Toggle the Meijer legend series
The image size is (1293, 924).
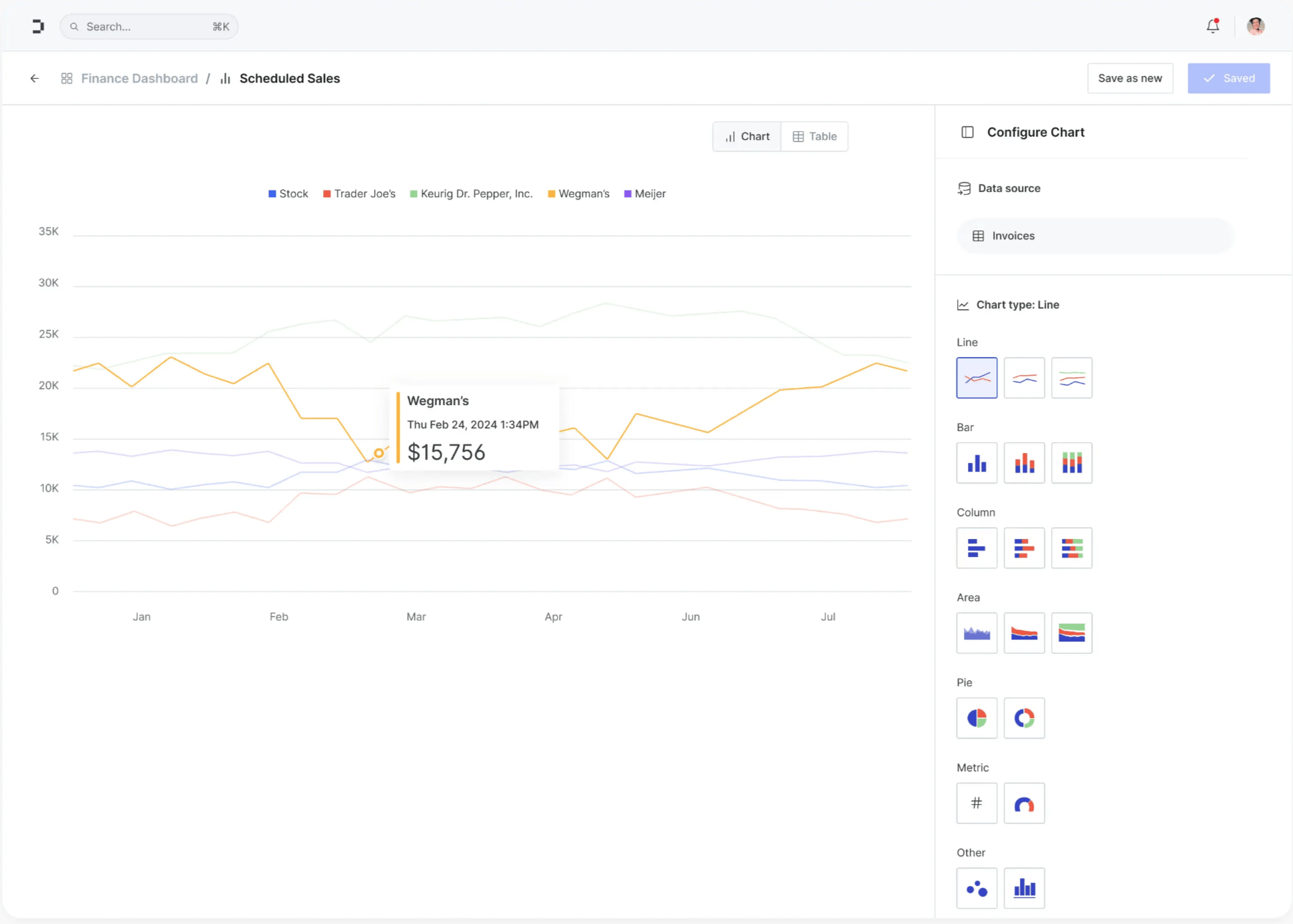pos(644,194)
